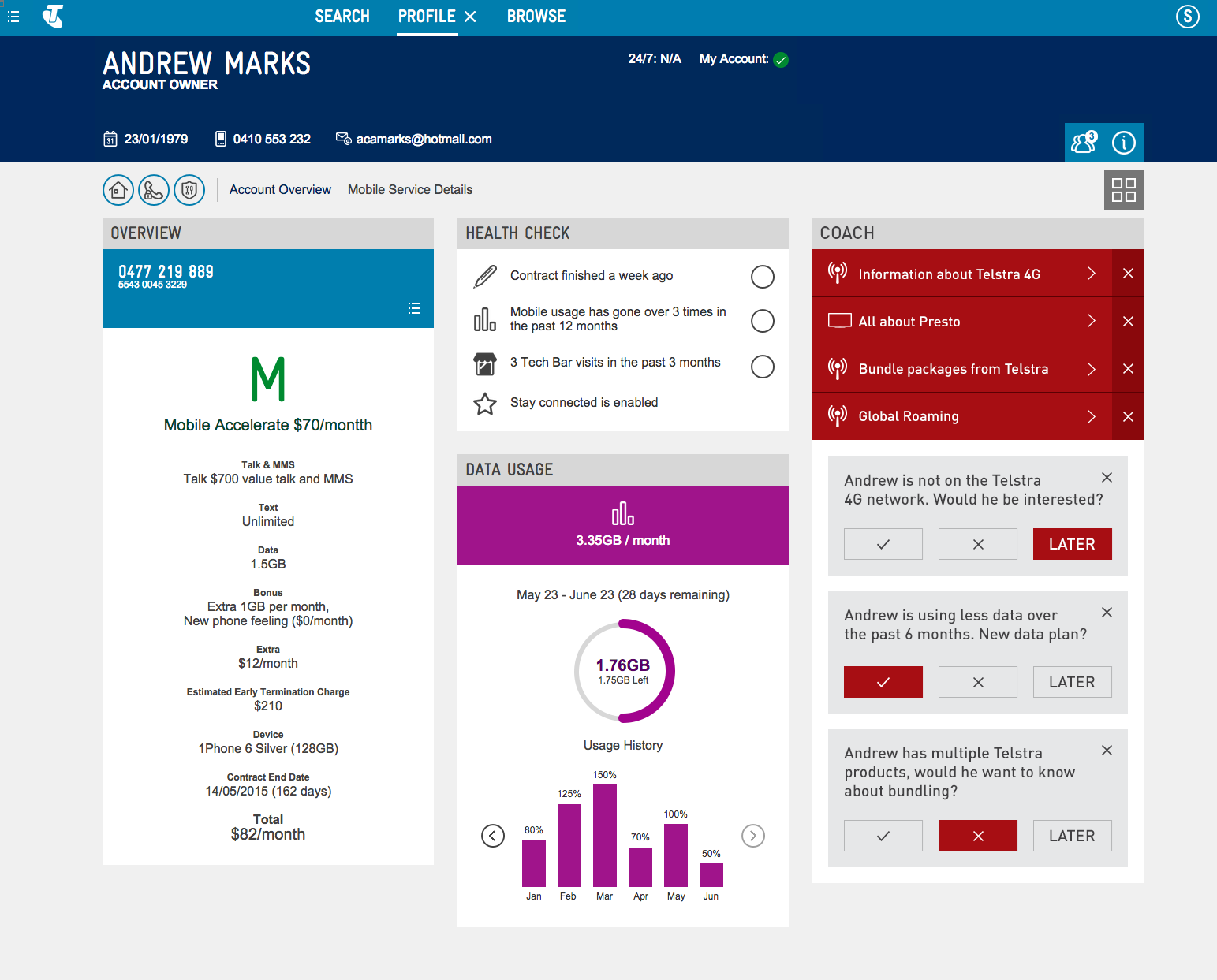Open the grid view icon
The width and height of the screenshot is (1217, 980).
(x=1123, y=190)
